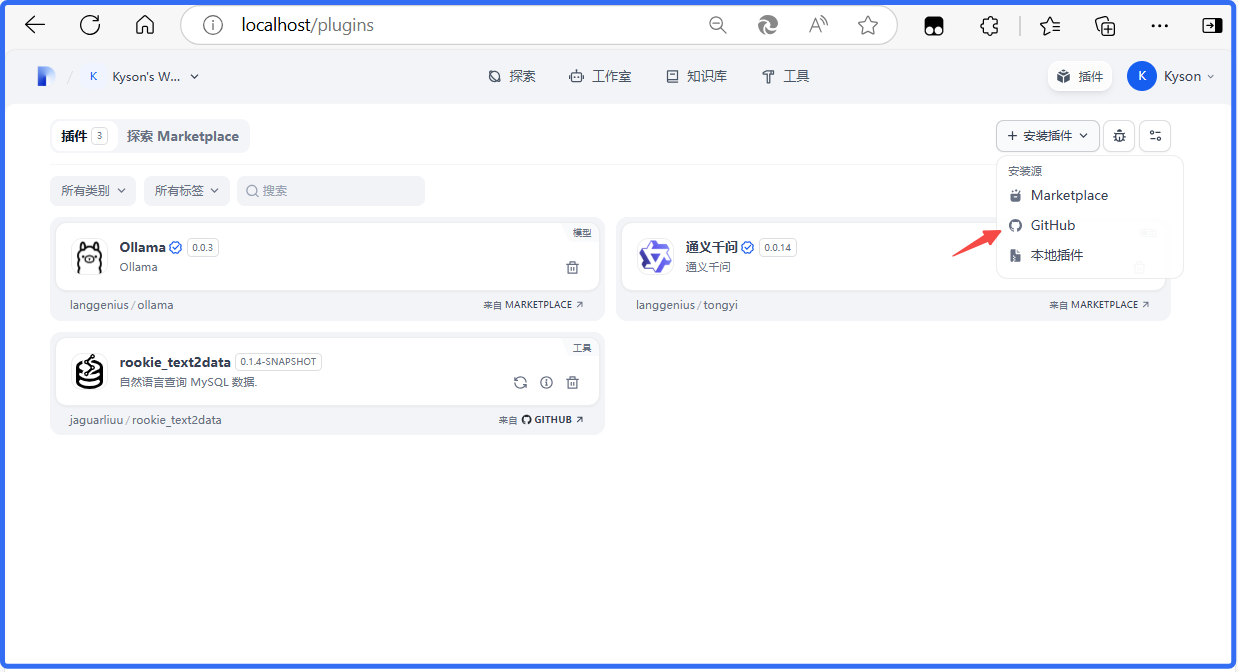Go back with the browser back arrow

[x=35, y=25]
